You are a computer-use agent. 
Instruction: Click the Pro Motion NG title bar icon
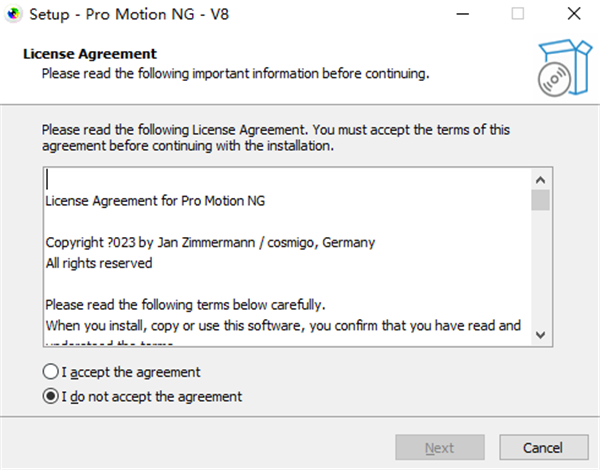coord(14,15)
